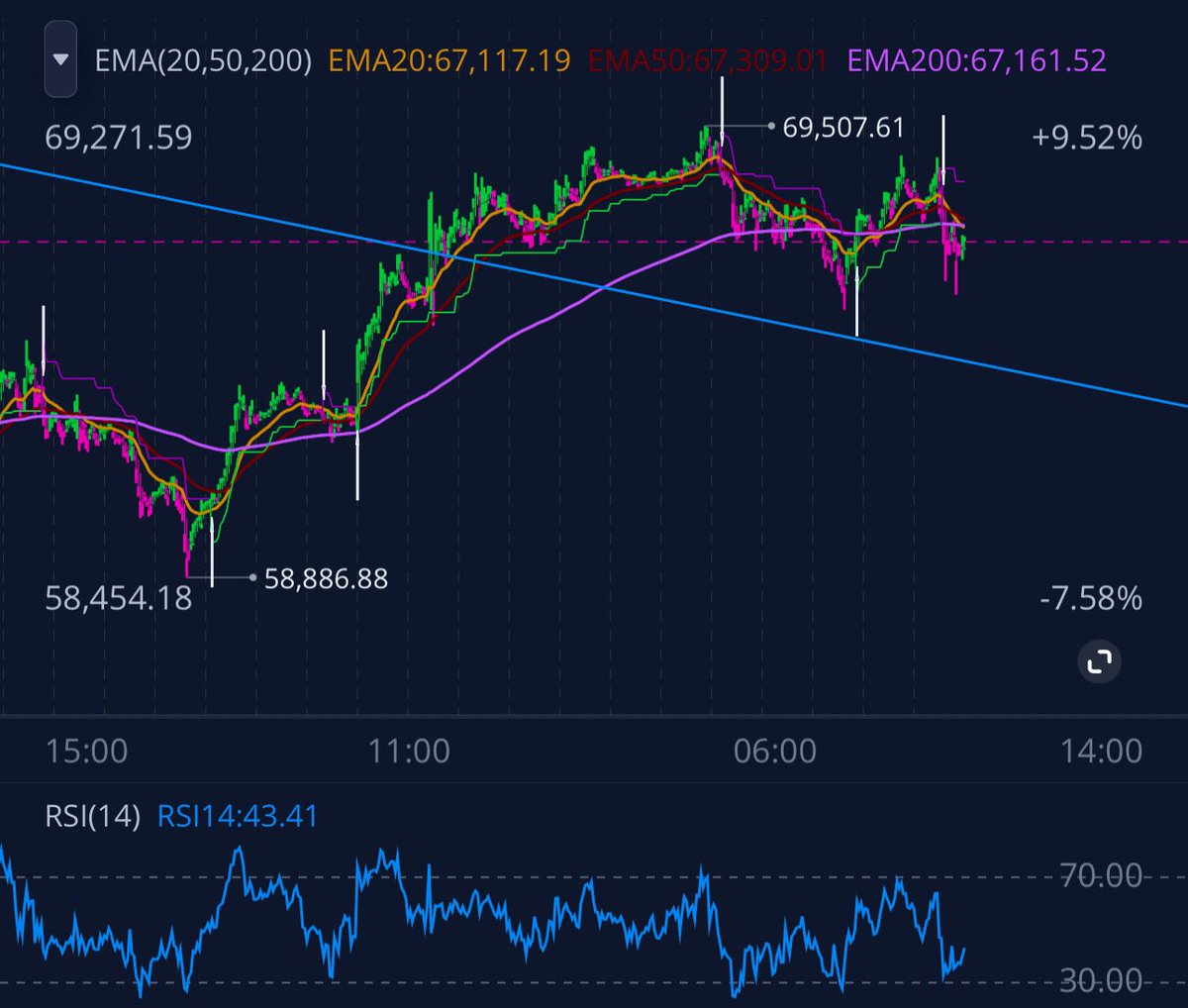Select the 69,507.61 high price marker
The width and height of the screenshot is (1188, 1008).
point(843,128)
